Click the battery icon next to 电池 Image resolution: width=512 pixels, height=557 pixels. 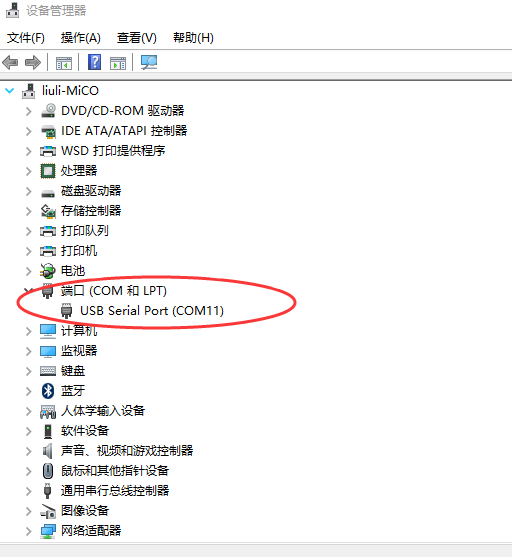click(48, 271)
